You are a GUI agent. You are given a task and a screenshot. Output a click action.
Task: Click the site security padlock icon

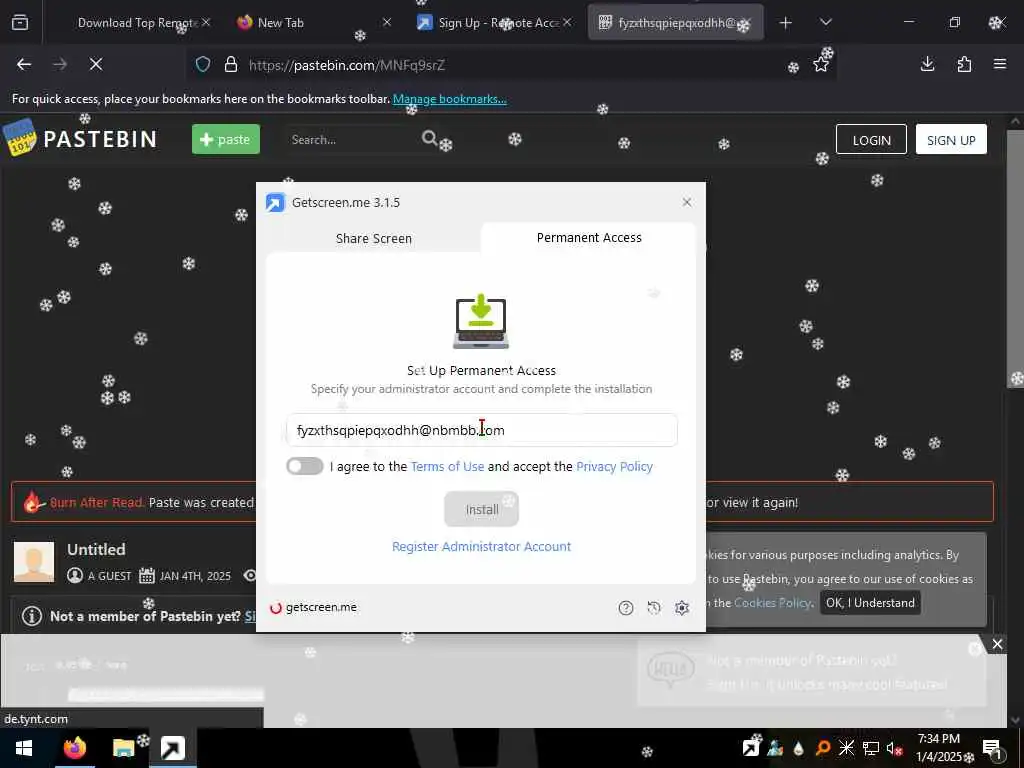point(231,65)
